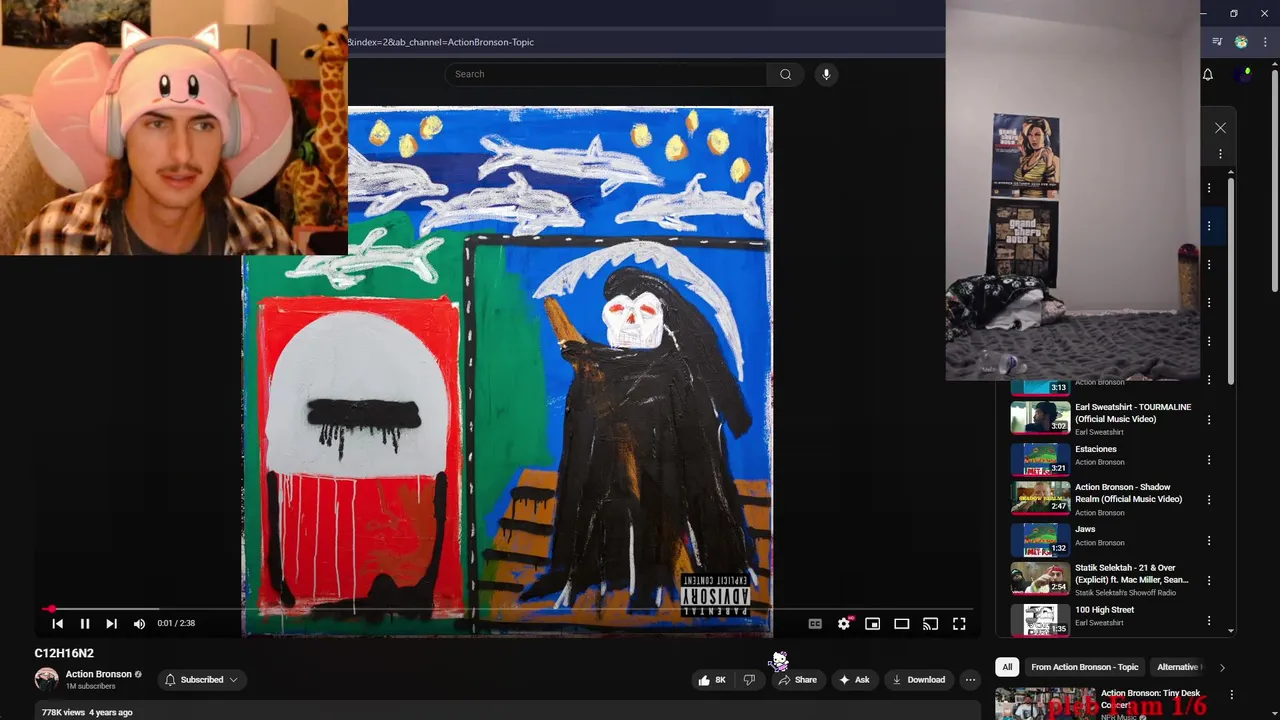Open the YouTube account avatar menu
The height and width of the screenshot is (720, 1280).
pos(1244,74)
